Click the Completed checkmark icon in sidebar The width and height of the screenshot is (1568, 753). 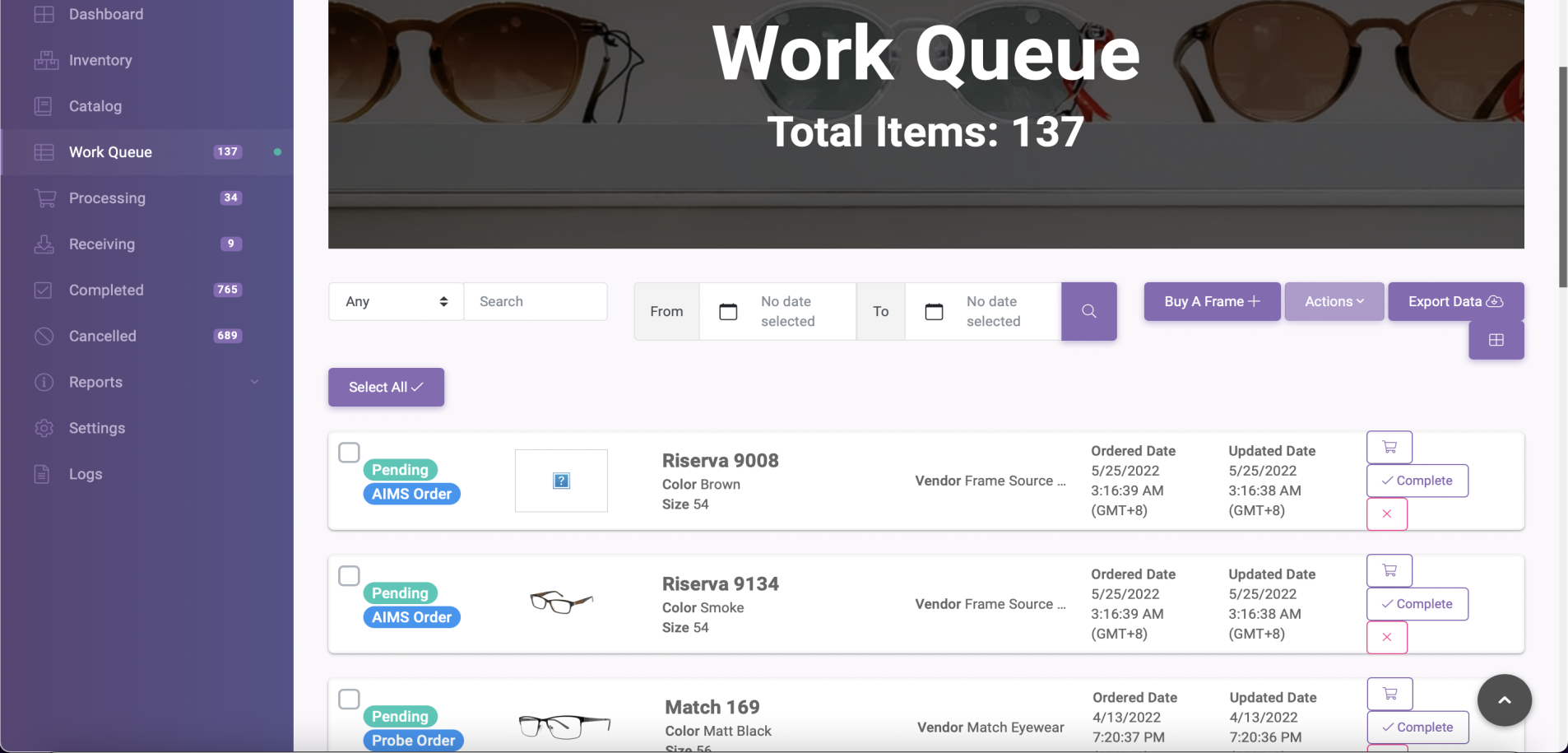point(44,291)
